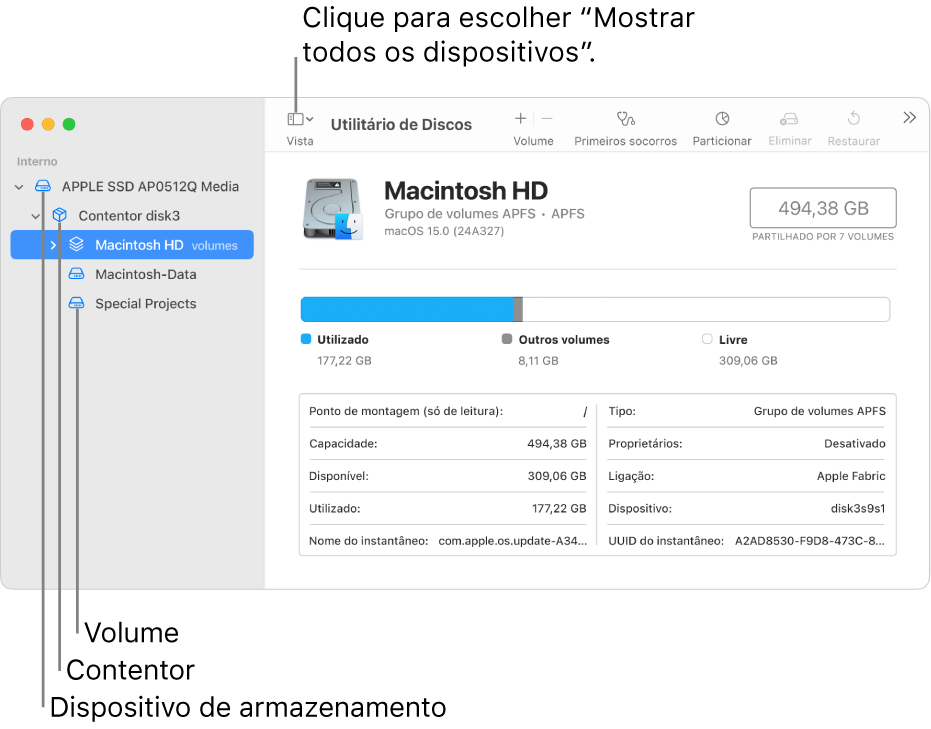Click the Eliminar drive erase icon
This screenshot has height=729, width=931.
[x=789, y=119]
